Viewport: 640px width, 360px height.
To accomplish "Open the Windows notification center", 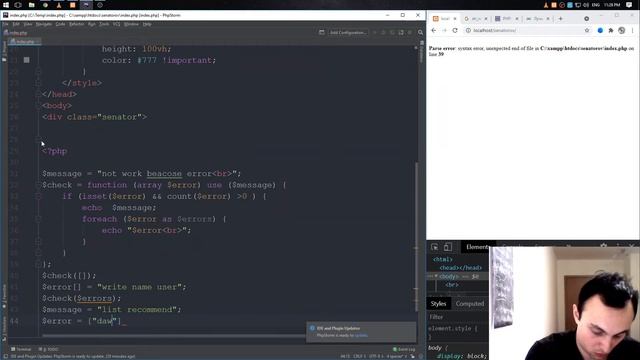I will click(x=629, y=5).
